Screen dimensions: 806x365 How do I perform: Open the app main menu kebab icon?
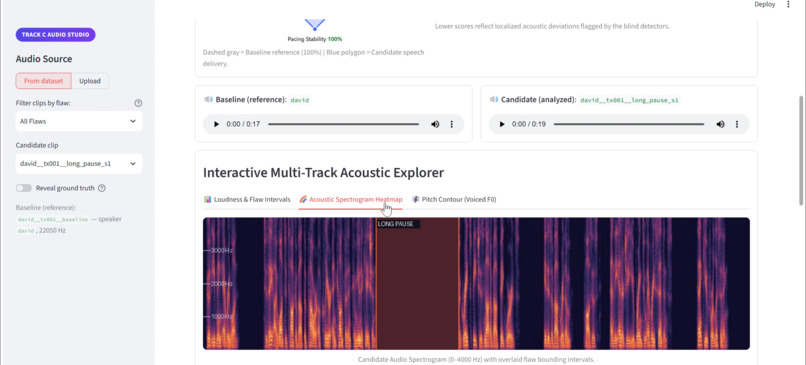789,4
